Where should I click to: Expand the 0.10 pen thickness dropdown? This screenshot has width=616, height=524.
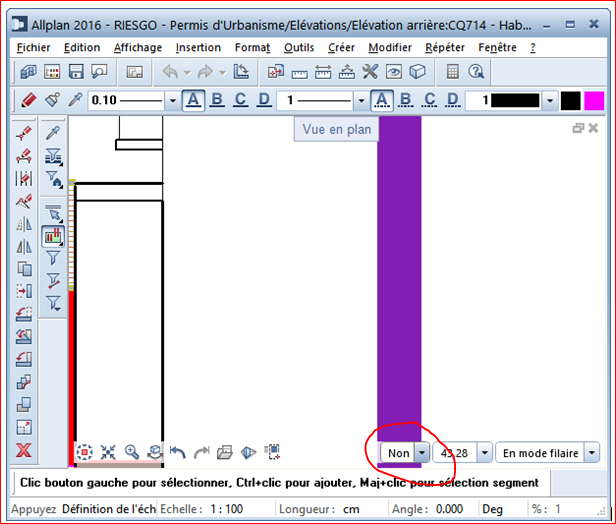point(172,101)
